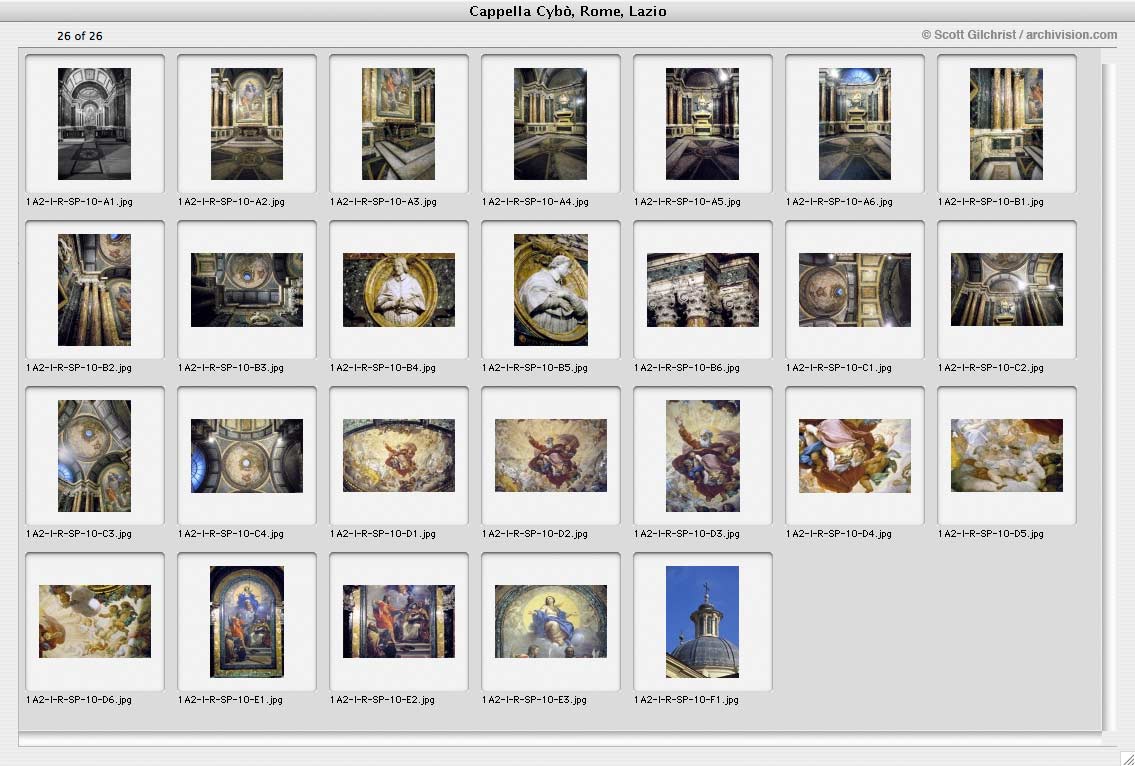
Task: Click the 1A2-I-R-SP-10-B3.jpg thumbnail
Action: pyautogui.click(x=247, y=290)
